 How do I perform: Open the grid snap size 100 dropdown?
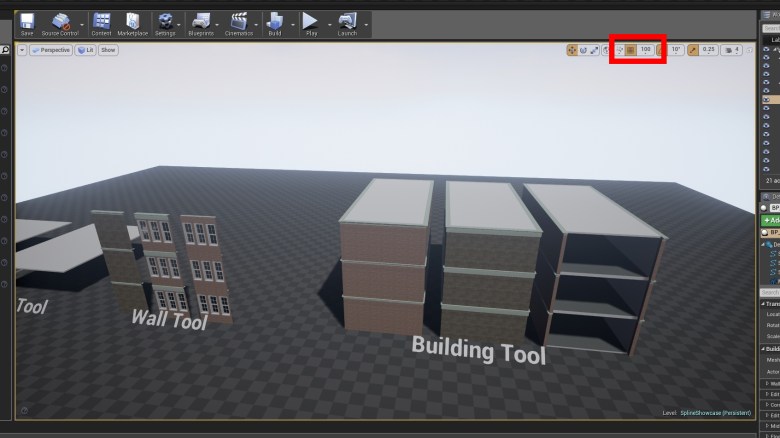[646, 49]
